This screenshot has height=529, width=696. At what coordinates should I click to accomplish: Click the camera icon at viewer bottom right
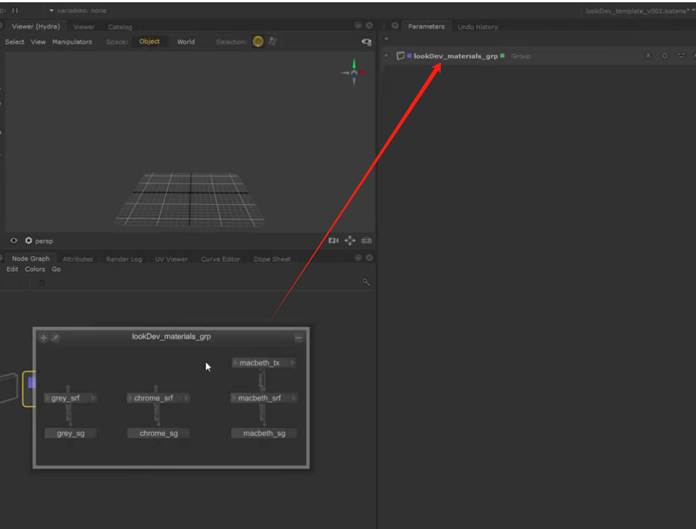[x=366, y=241]
